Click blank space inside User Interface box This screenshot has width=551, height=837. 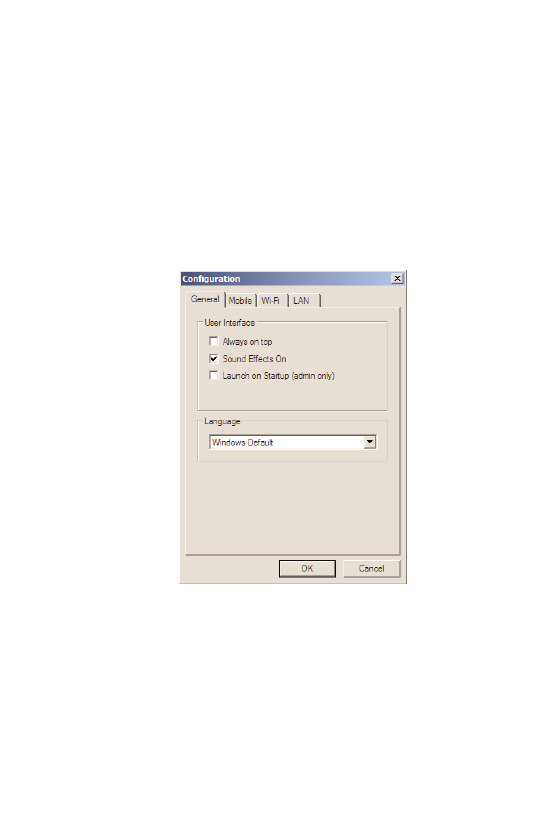[x=293, y=396]
